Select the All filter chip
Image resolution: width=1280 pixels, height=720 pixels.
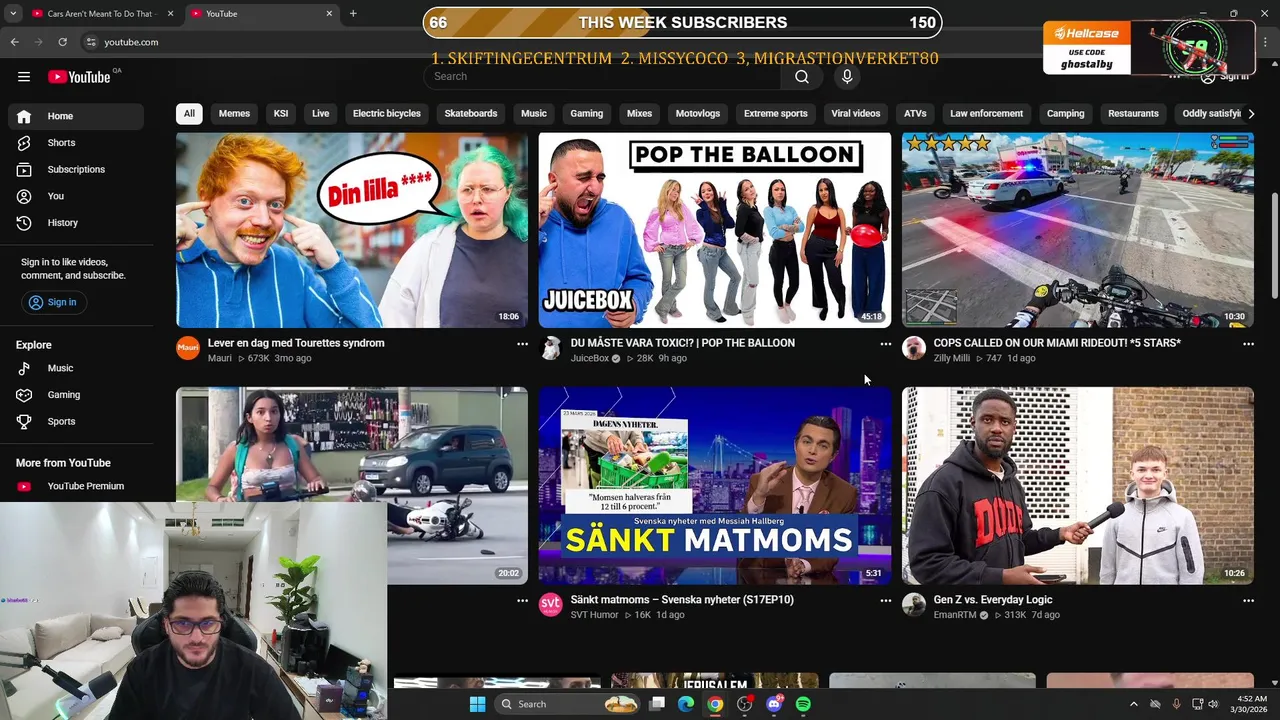coord(189,113)
